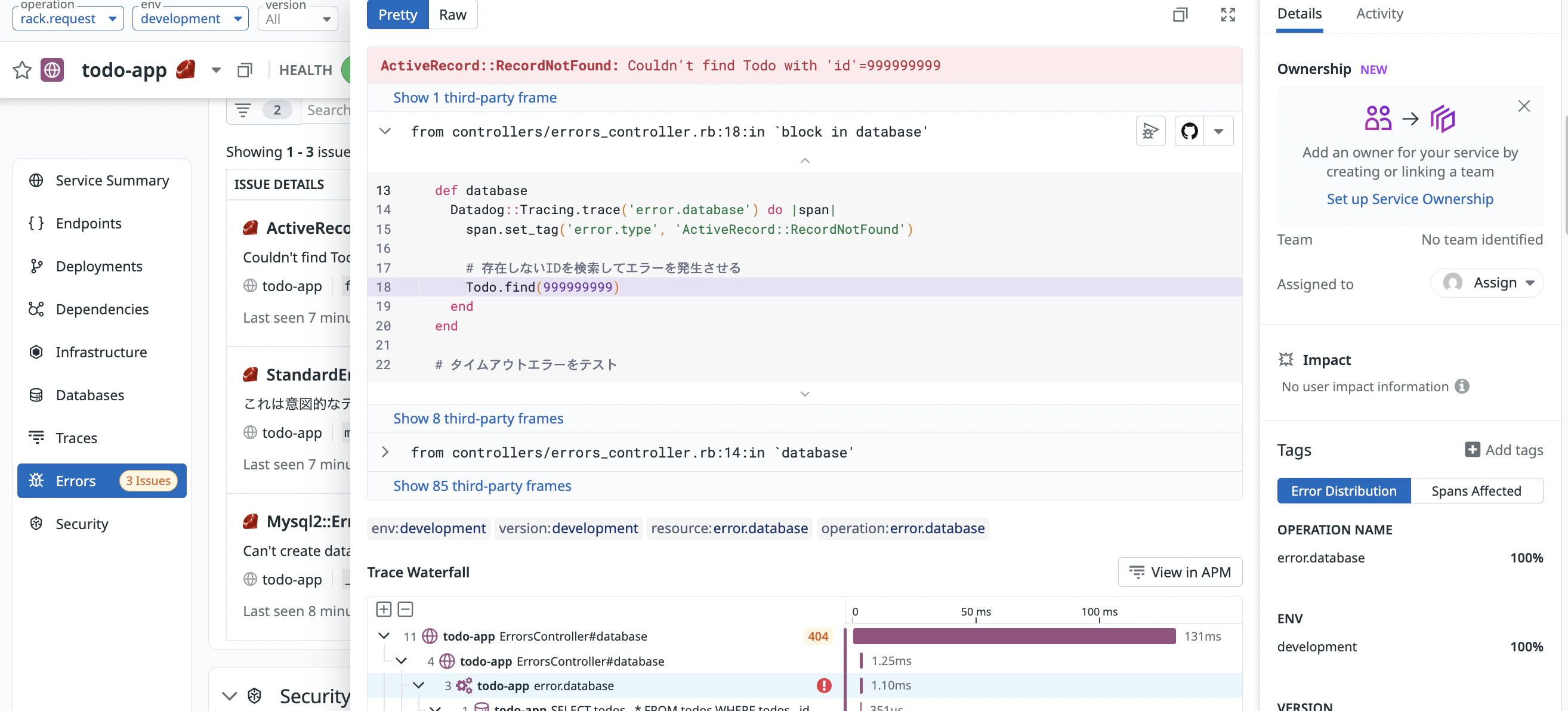Image resolution: width=1568 pixels, height=711 pixels.
Task: Select the Spans Affected toggle
Action: point(1476,491)
